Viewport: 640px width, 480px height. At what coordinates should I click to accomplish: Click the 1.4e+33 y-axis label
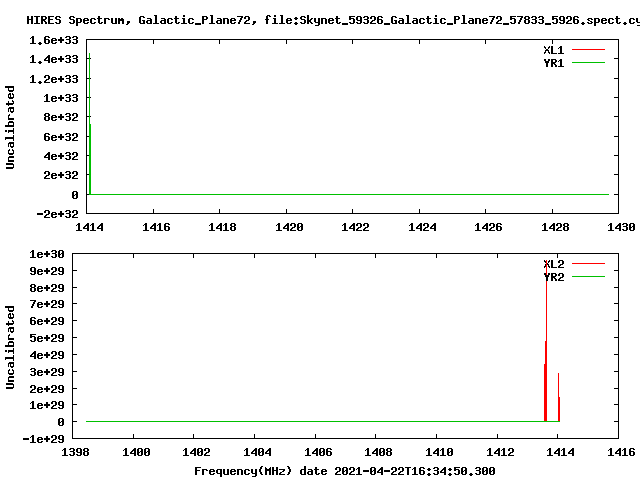pyautogui.click(x=53, y=59)
